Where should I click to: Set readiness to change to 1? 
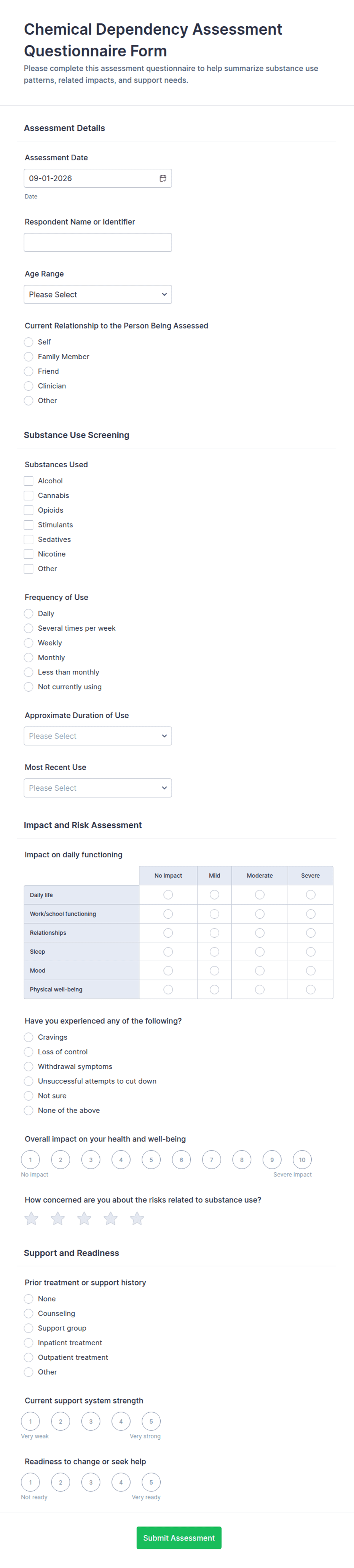pos(30,1482)
